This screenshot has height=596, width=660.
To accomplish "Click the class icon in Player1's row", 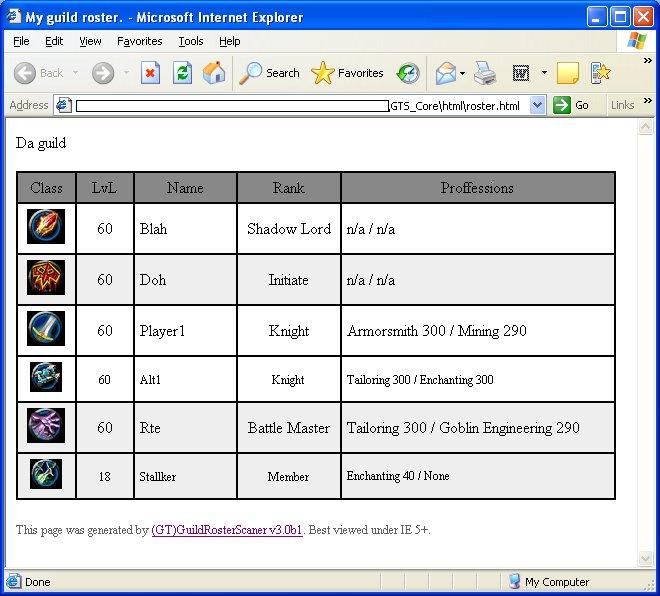I will 46,328.
